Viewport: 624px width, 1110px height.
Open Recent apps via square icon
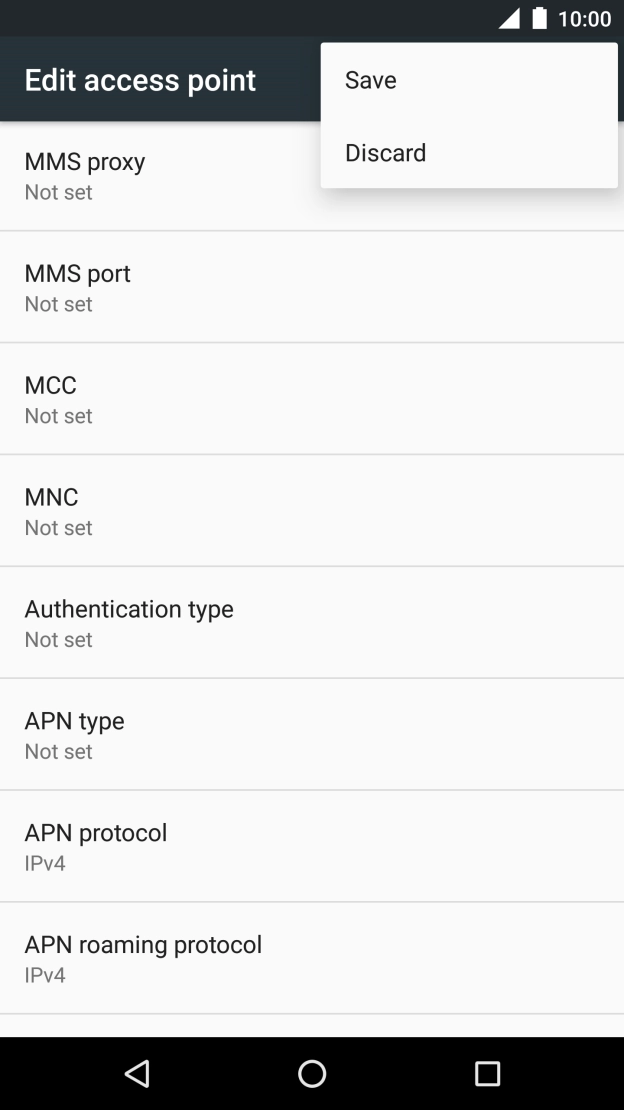pyautogui.click(x=487, y=1073)
